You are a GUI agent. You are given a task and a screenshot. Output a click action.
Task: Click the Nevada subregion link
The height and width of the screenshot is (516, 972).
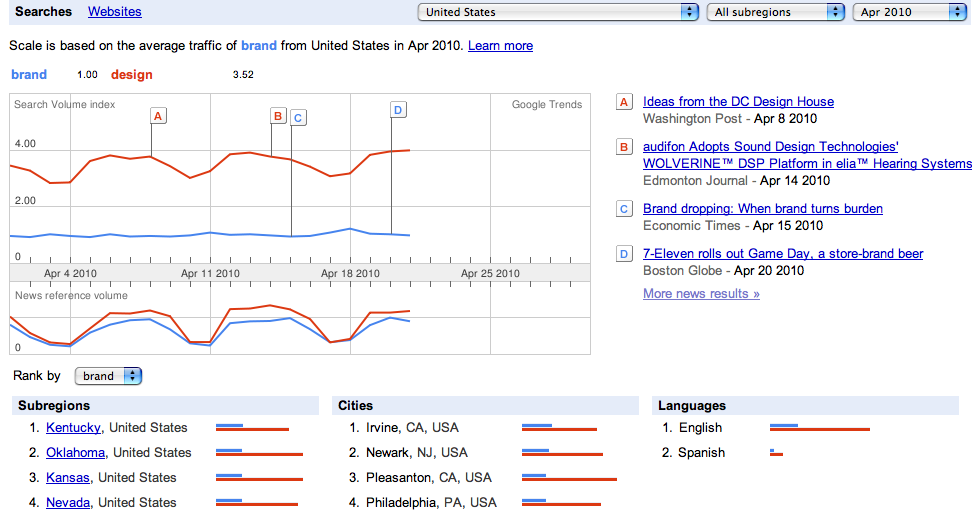68,503
